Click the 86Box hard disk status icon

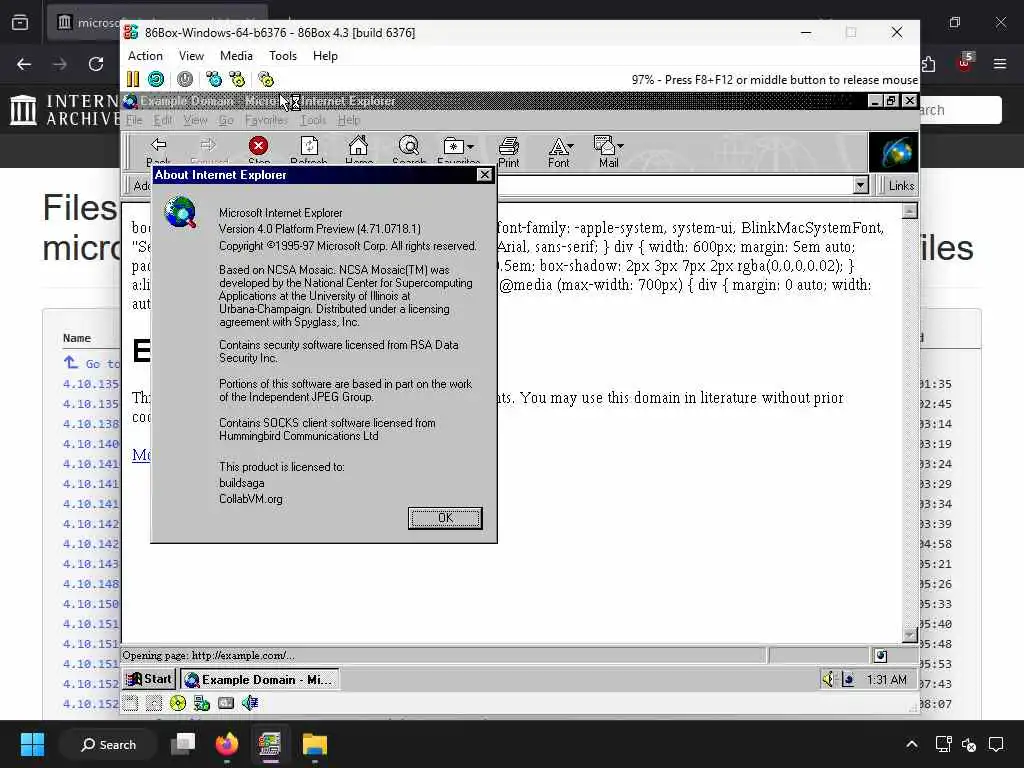[226, 703]
